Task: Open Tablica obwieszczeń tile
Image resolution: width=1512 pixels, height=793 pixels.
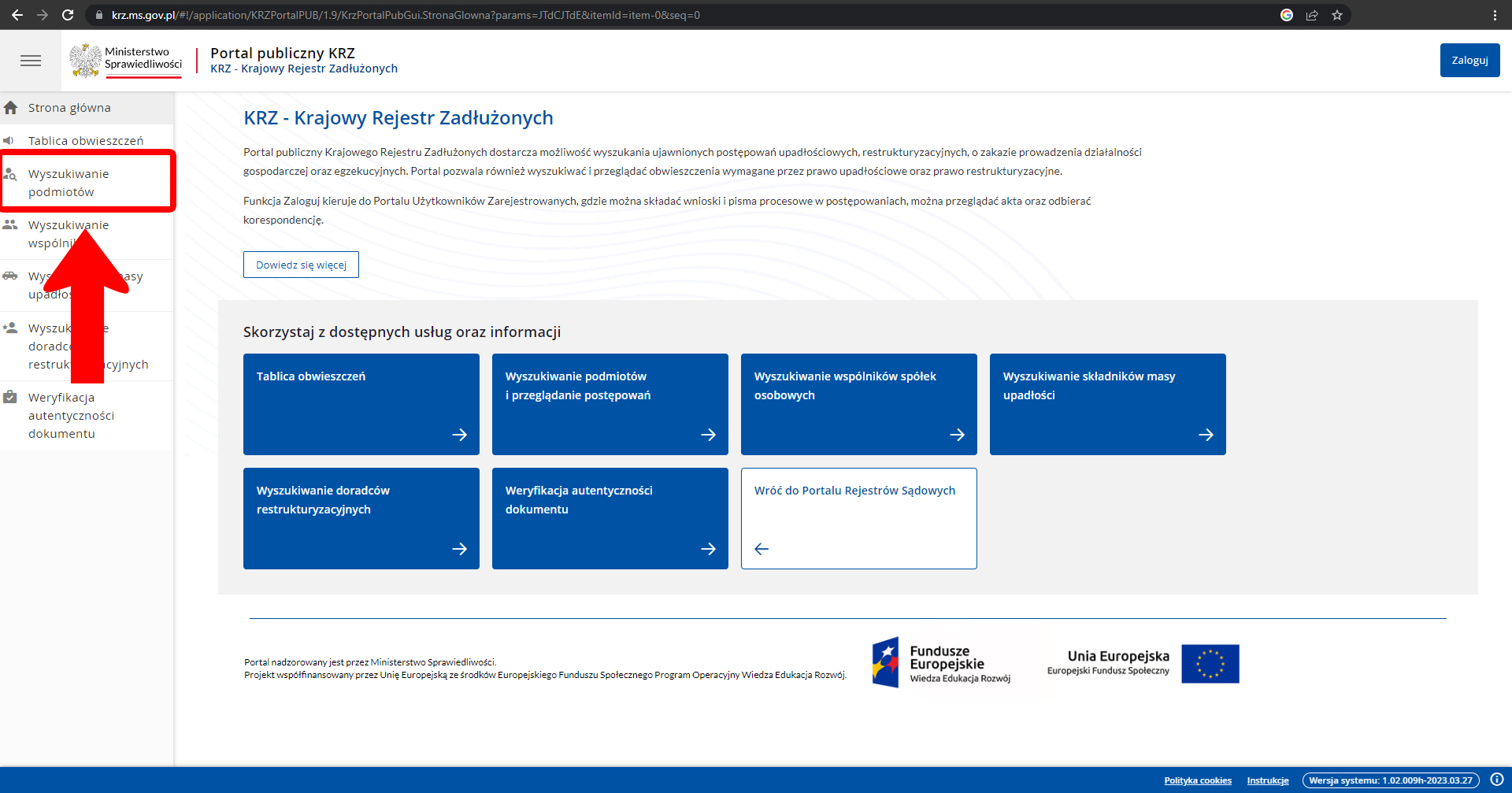Action: [361, 404]
